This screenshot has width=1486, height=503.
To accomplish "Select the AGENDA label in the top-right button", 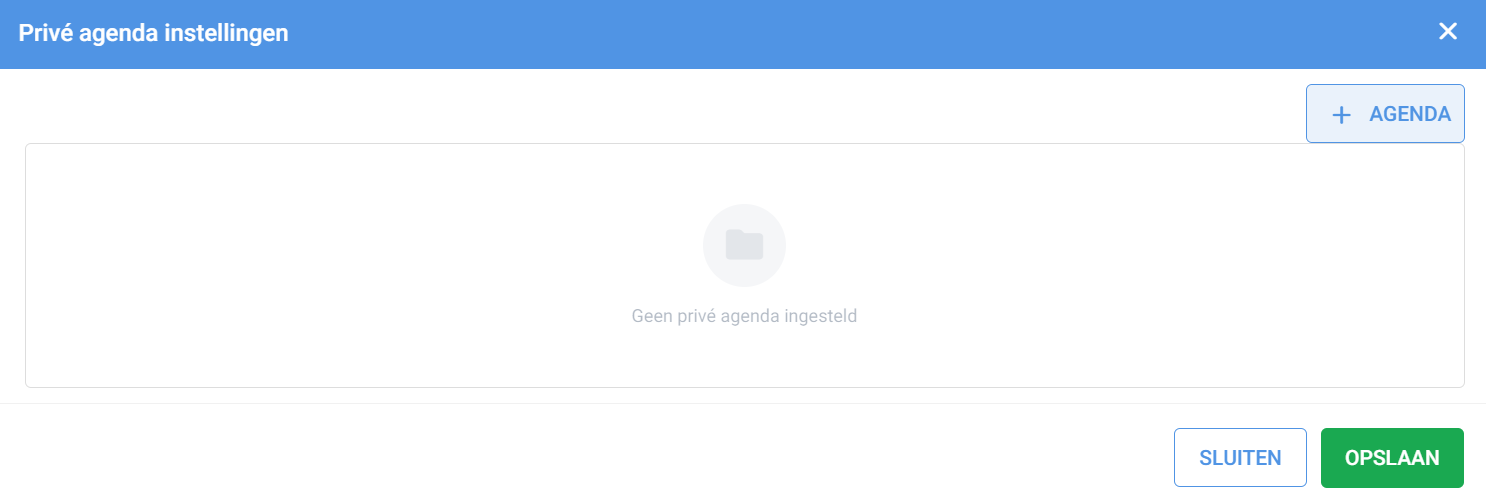I will 1410,114.
